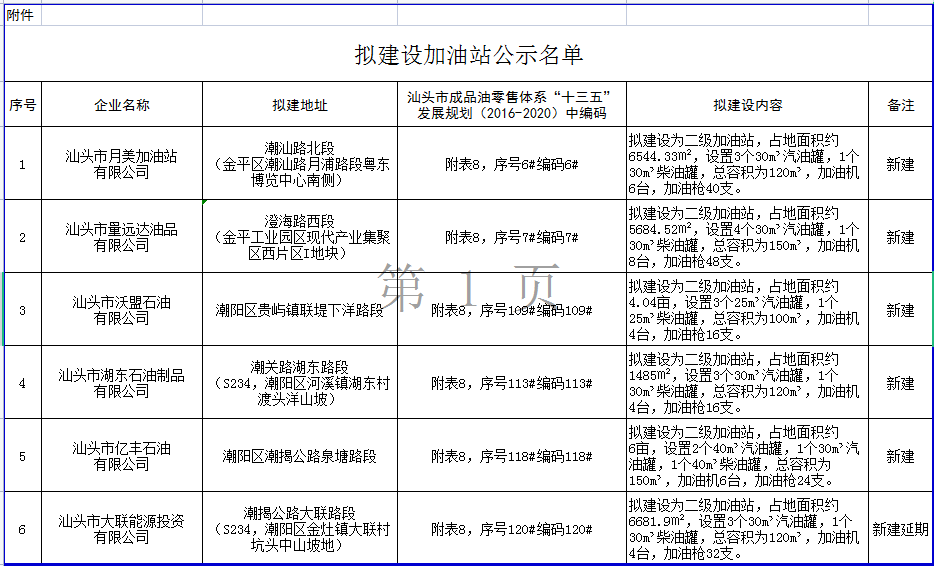
Task: Select code cell 序号113#编码113#
Action: pyautogui.click(x=512, y=383)
